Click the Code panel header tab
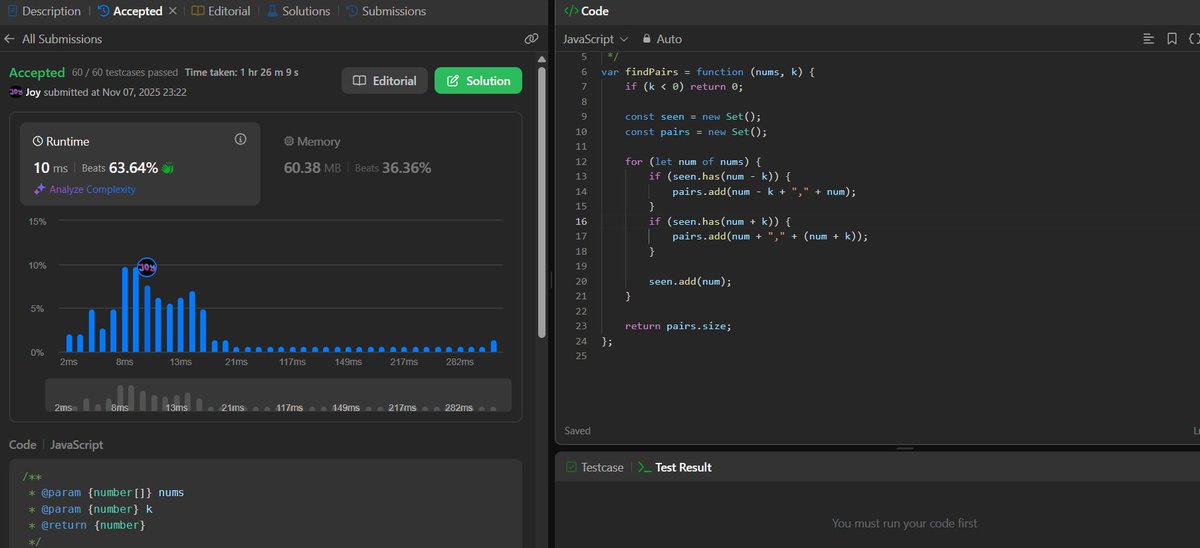1200x548 pixels. click(585, 11)
